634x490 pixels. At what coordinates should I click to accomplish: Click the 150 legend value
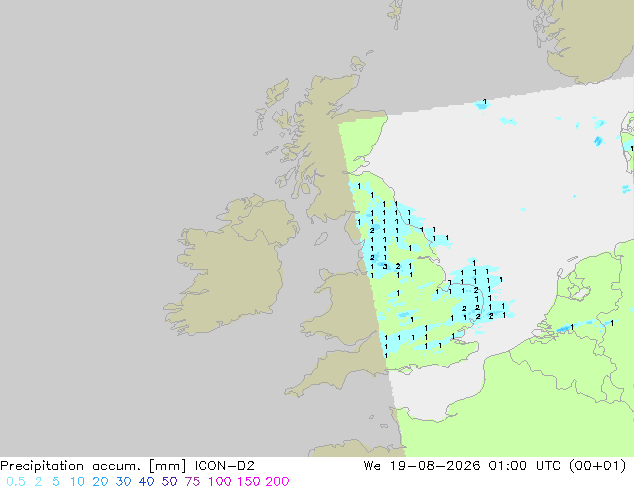point(249,482)
